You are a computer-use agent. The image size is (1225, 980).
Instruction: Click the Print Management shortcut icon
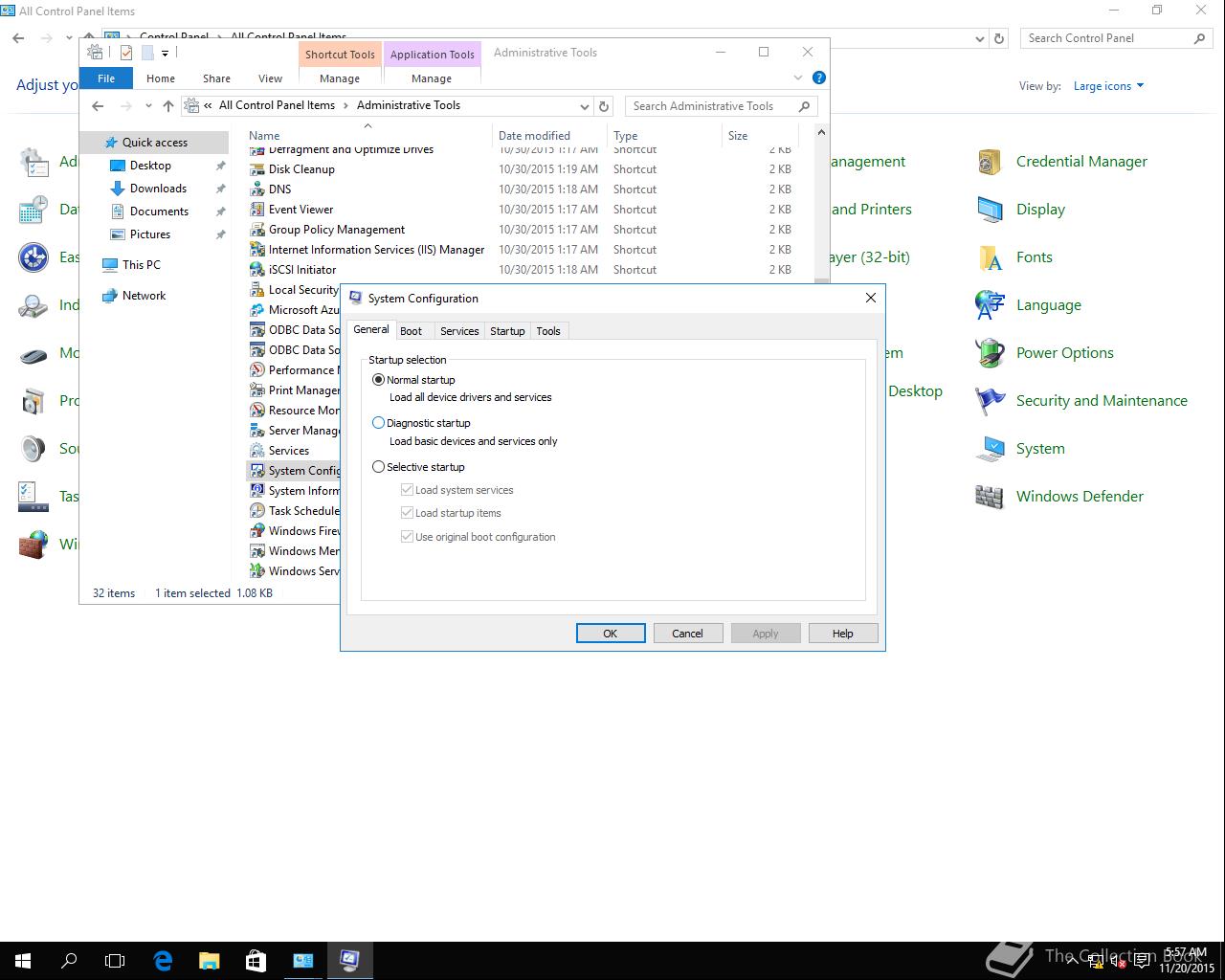pos(256,390)
